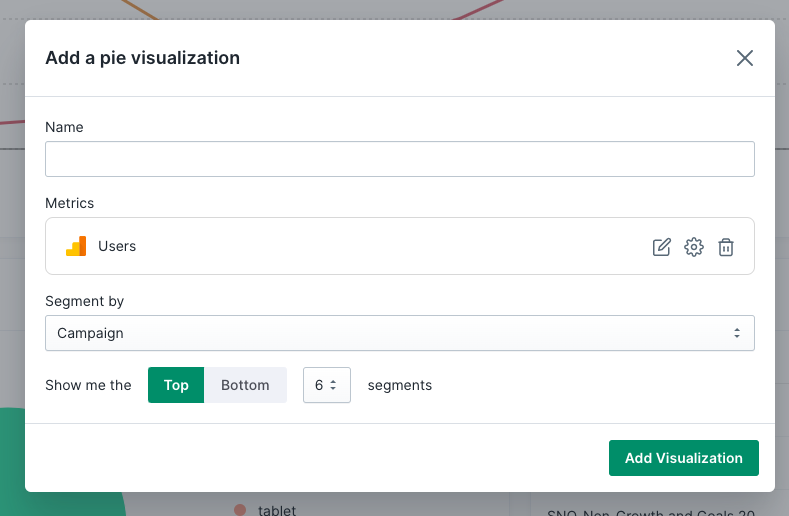Click the Name field label
Screen dimensions: 789x516
64,127
